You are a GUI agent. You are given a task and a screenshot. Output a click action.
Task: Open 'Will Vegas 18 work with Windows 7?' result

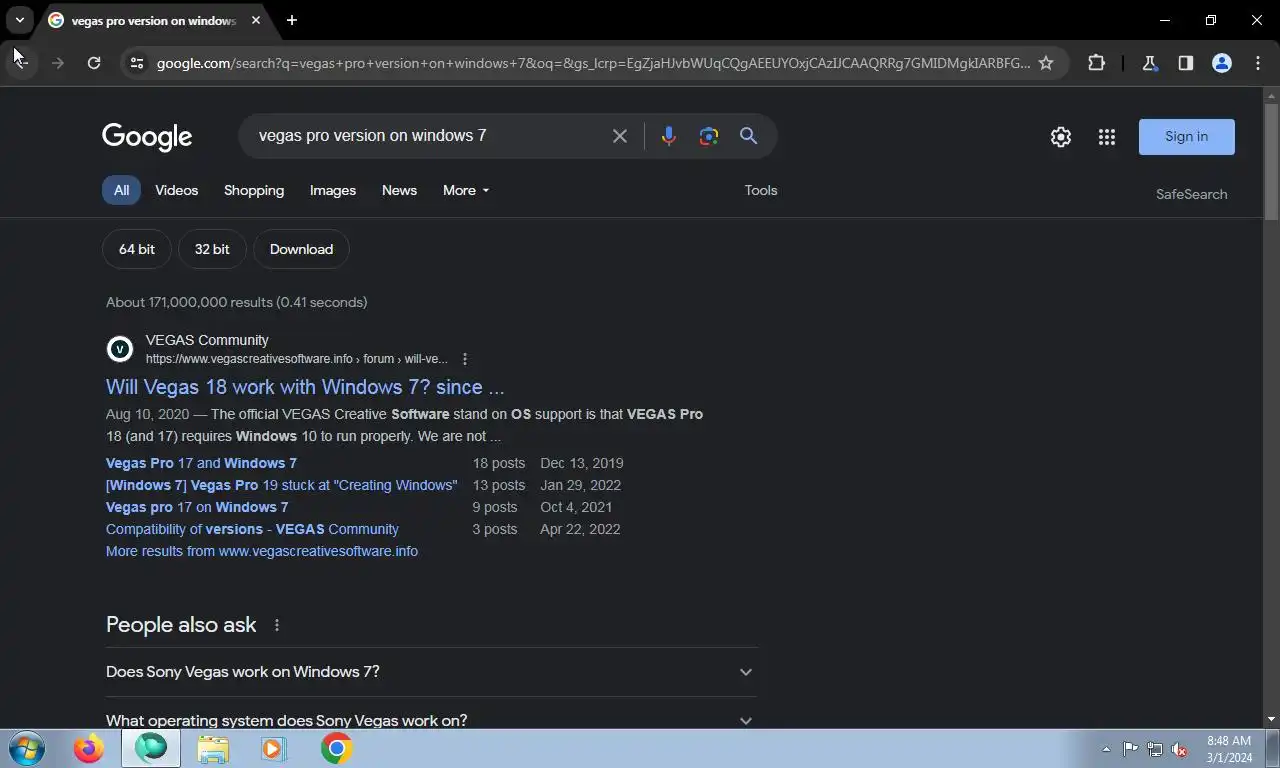[x=305, y=387]
